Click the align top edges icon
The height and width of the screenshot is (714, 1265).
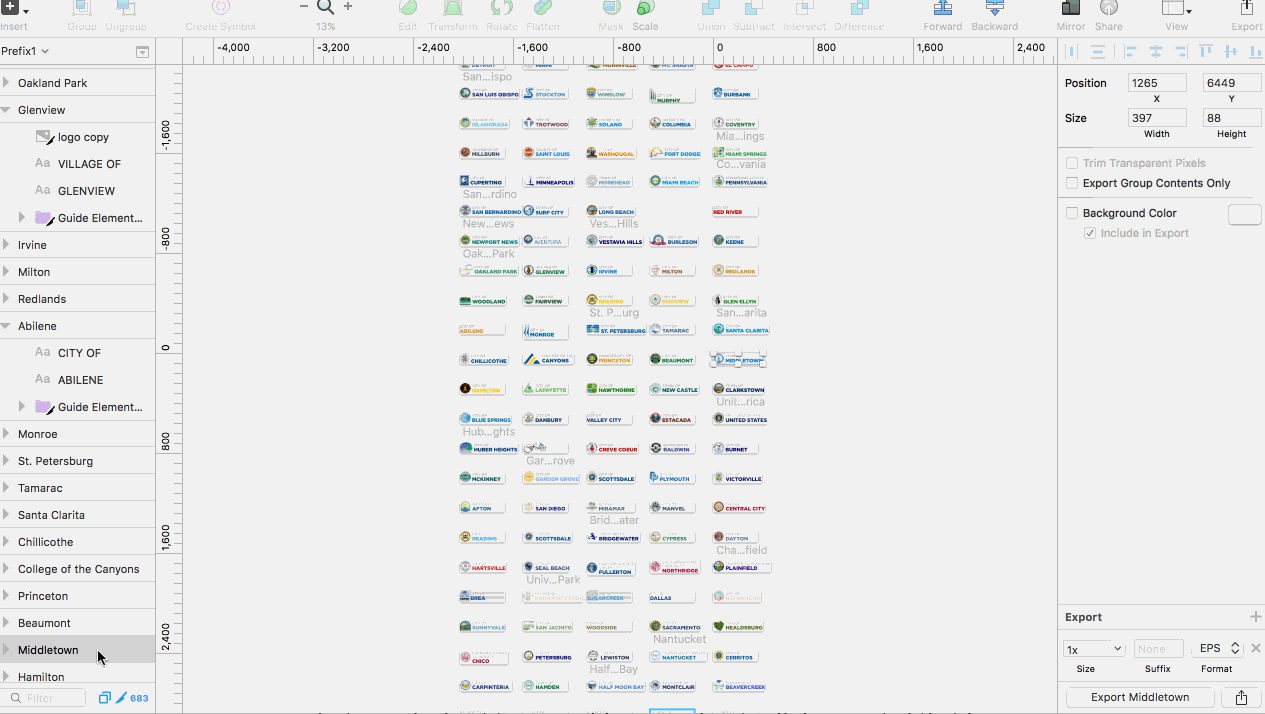pyautogui.click(x=1205, y=52)
